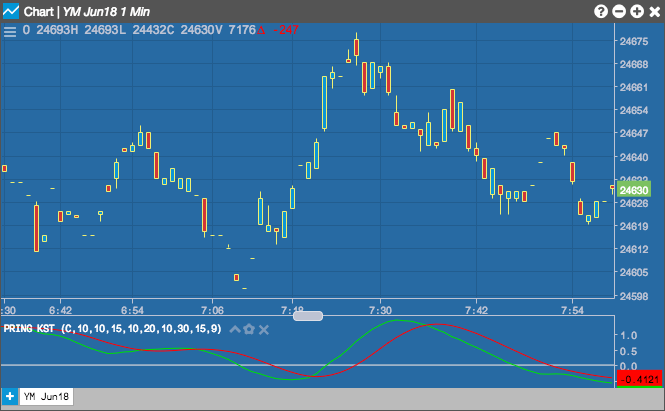Click the 24598 price axis label
Viewport: 665px width, 411px height.
[634, 296]
